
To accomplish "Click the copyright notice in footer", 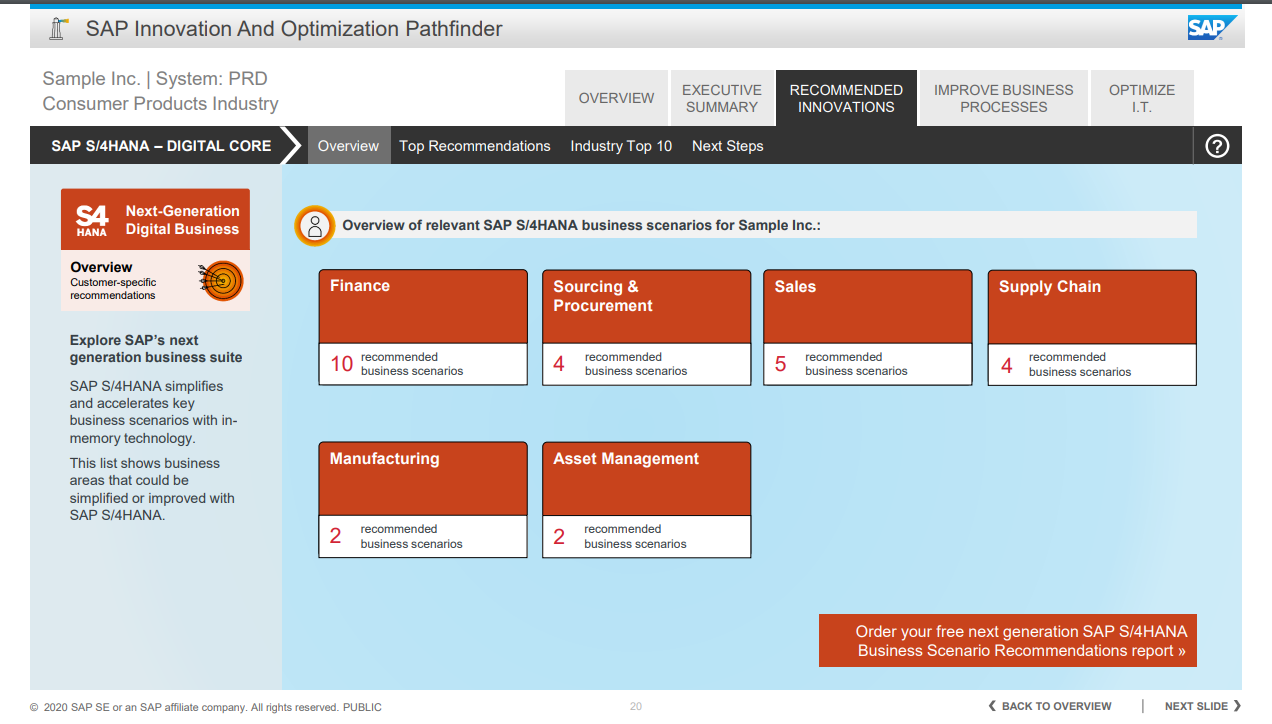I will click(x=206, y=707).
